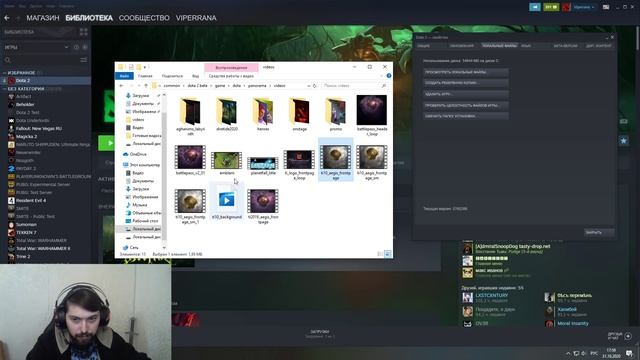This screenshot has width=640, height=360.
Task: Click Steam's back arrow
Action: coord(7,18)
